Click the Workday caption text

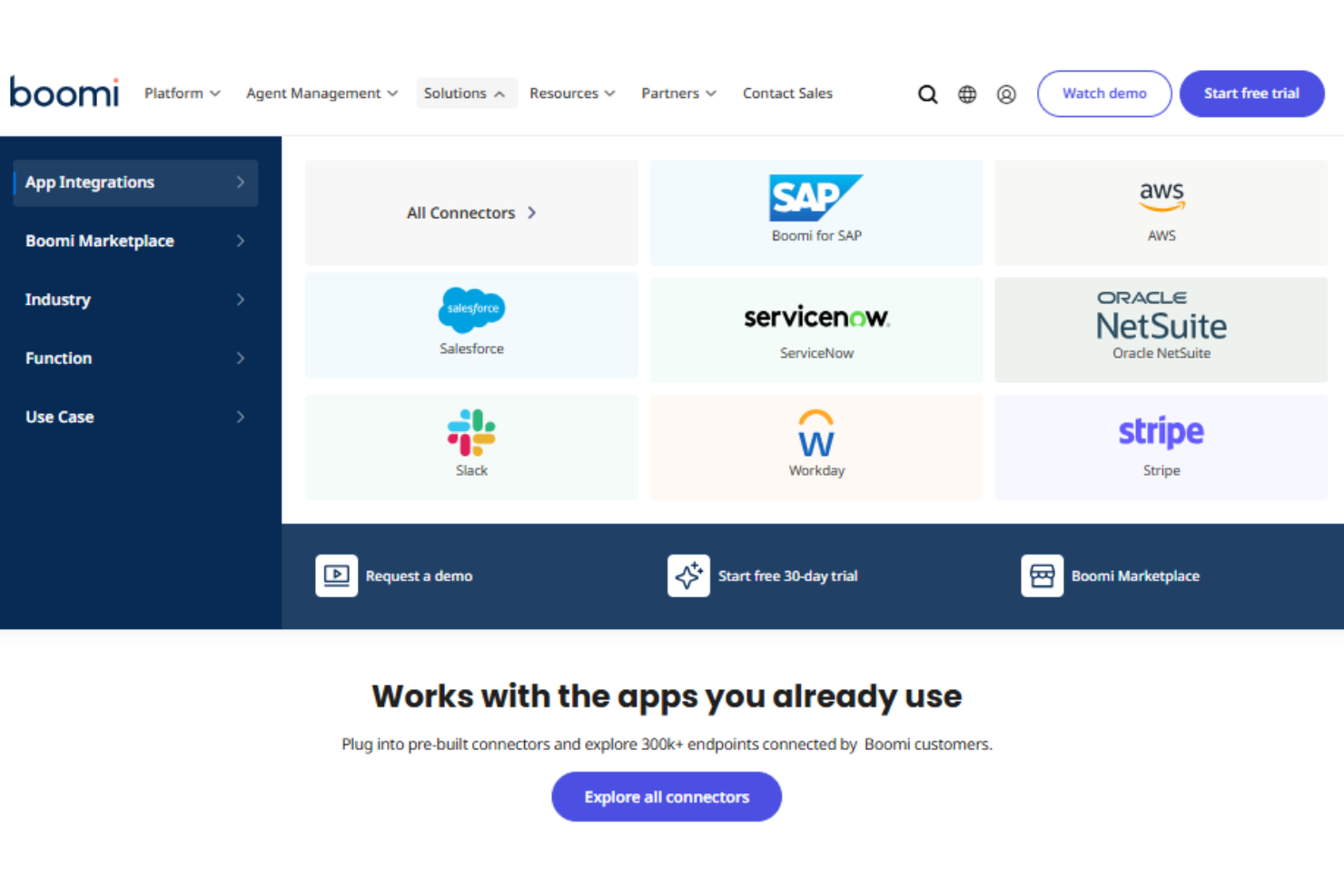816,470
